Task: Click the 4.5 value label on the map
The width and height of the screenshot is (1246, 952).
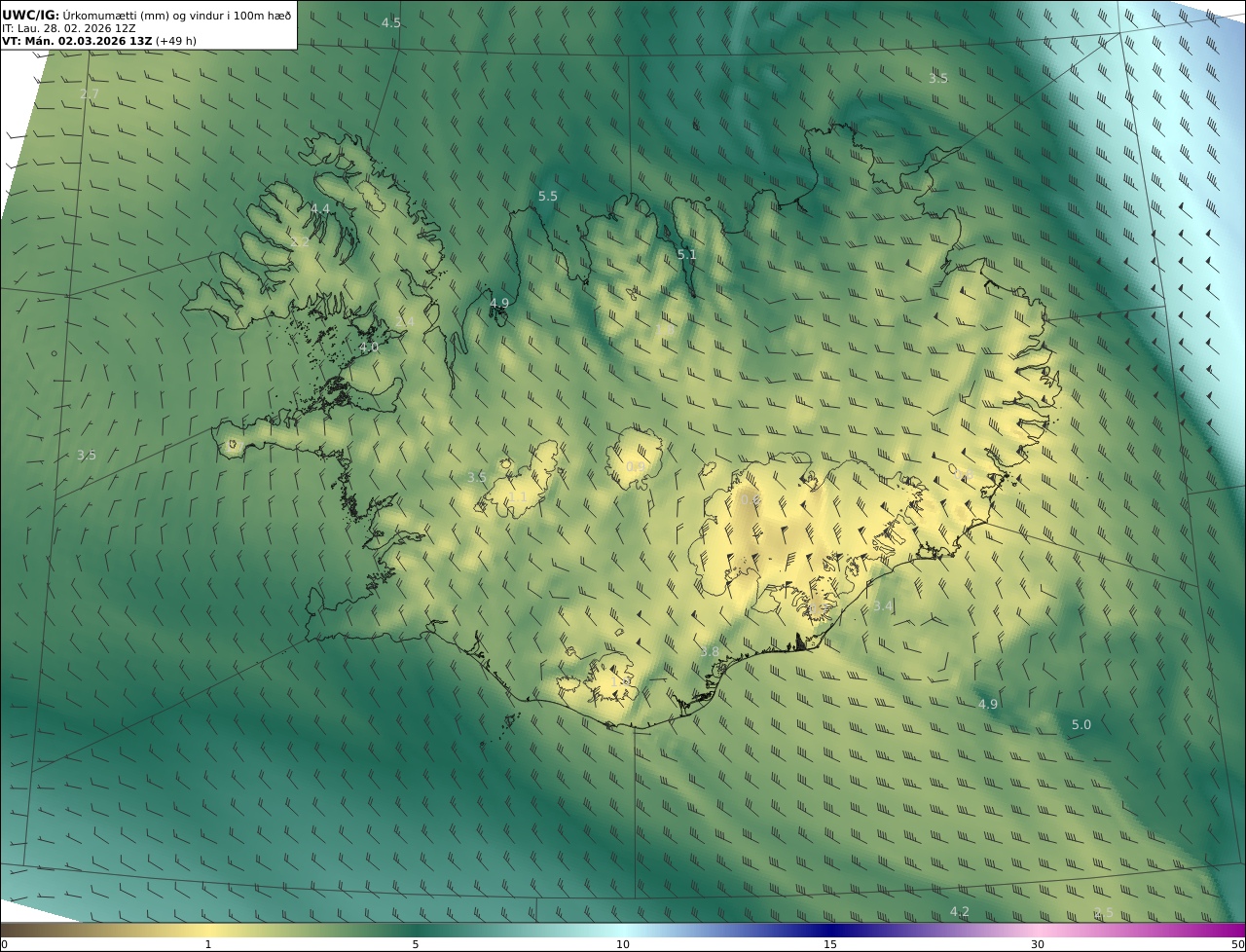Action: point(390,22)
